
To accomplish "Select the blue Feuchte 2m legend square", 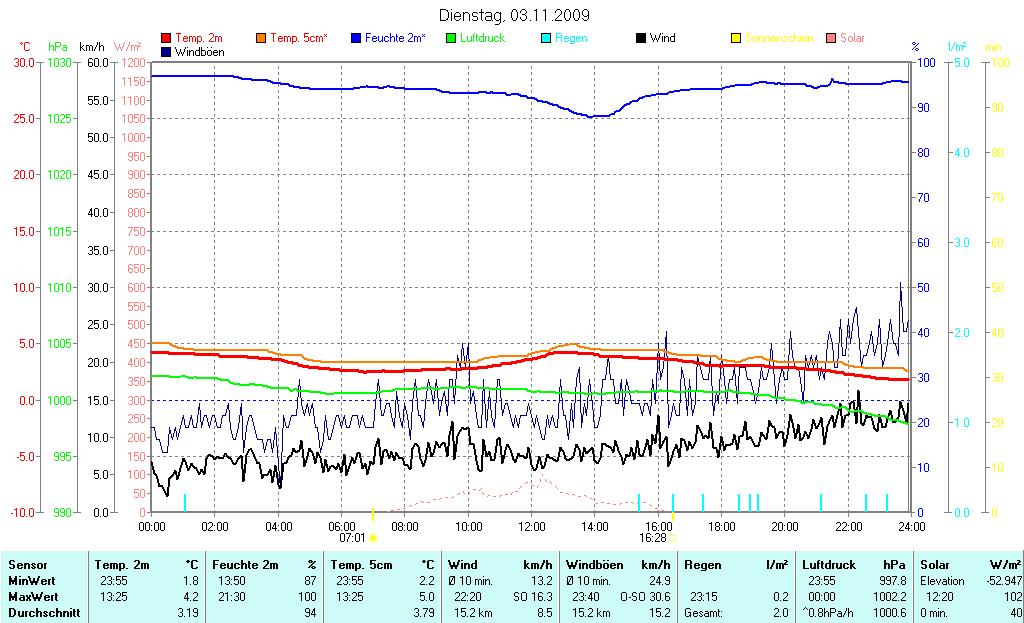I will (x=356, y=39).
